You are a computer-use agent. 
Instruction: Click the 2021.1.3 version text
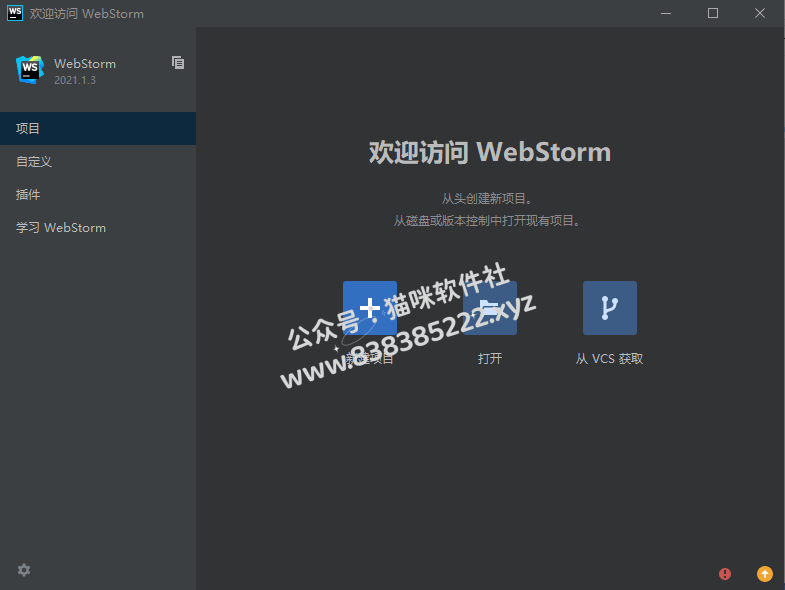pos(75,80)
